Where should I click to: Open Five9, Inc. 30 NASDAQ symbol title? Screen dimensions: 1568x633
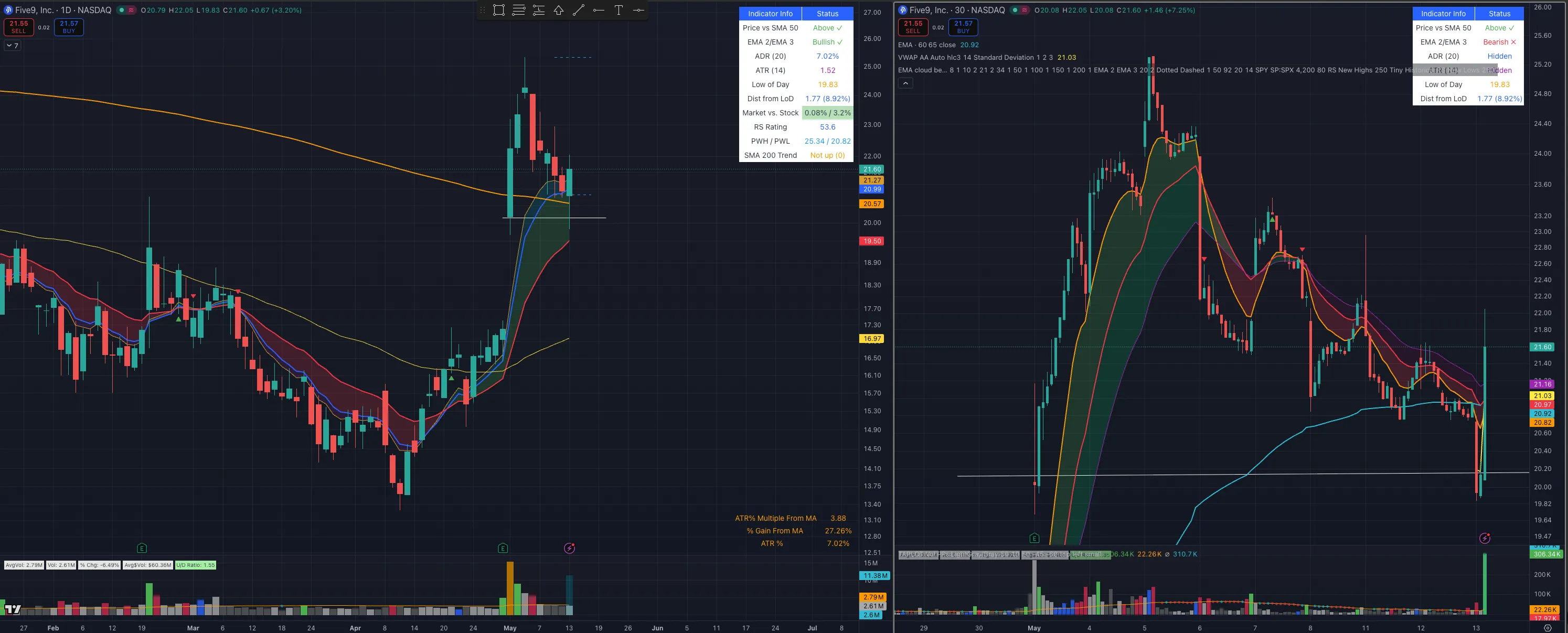(x=957, y=10)
